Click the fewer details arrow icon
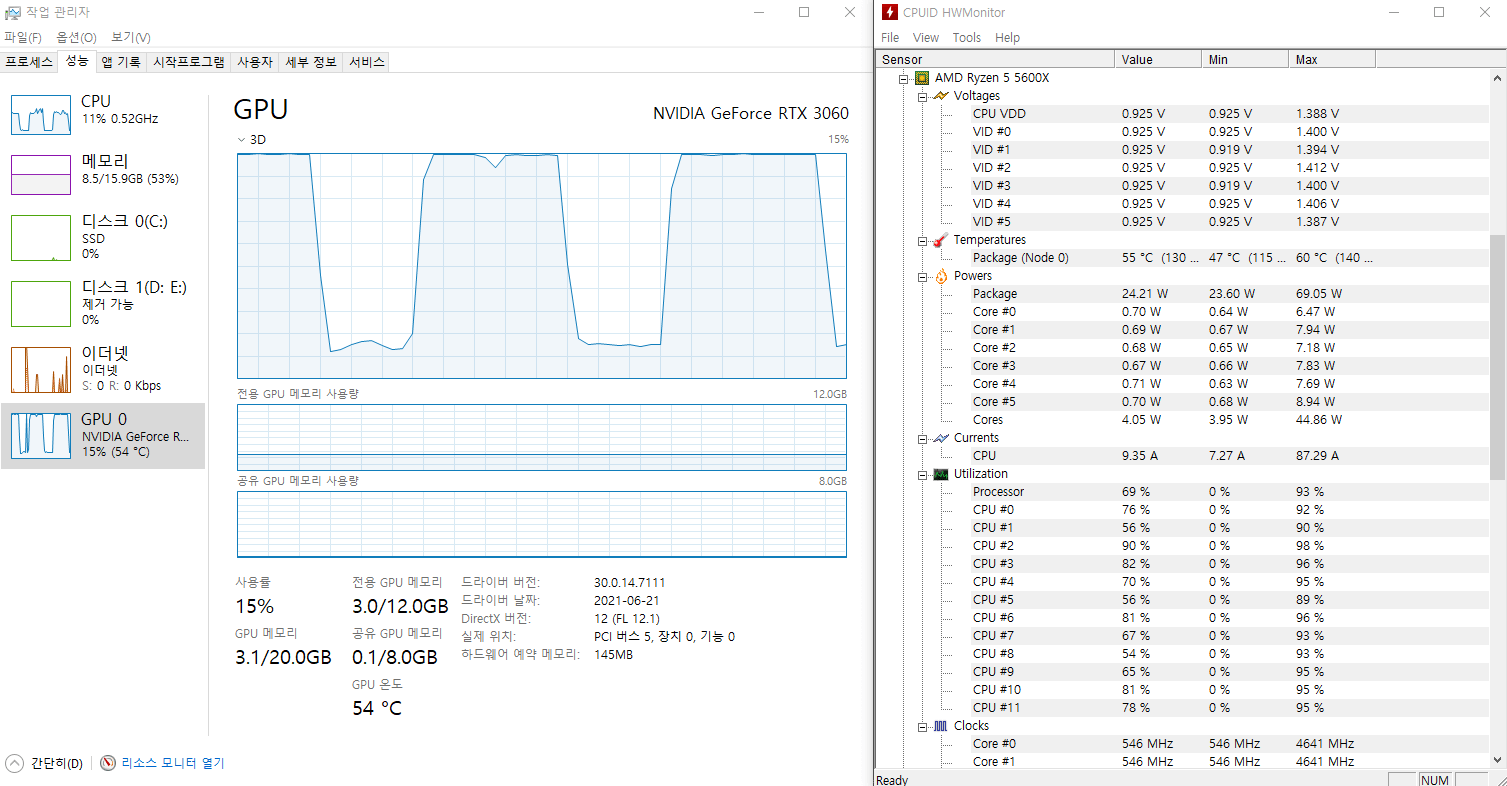Screen dimensions: 1507x786 point(14,763)
